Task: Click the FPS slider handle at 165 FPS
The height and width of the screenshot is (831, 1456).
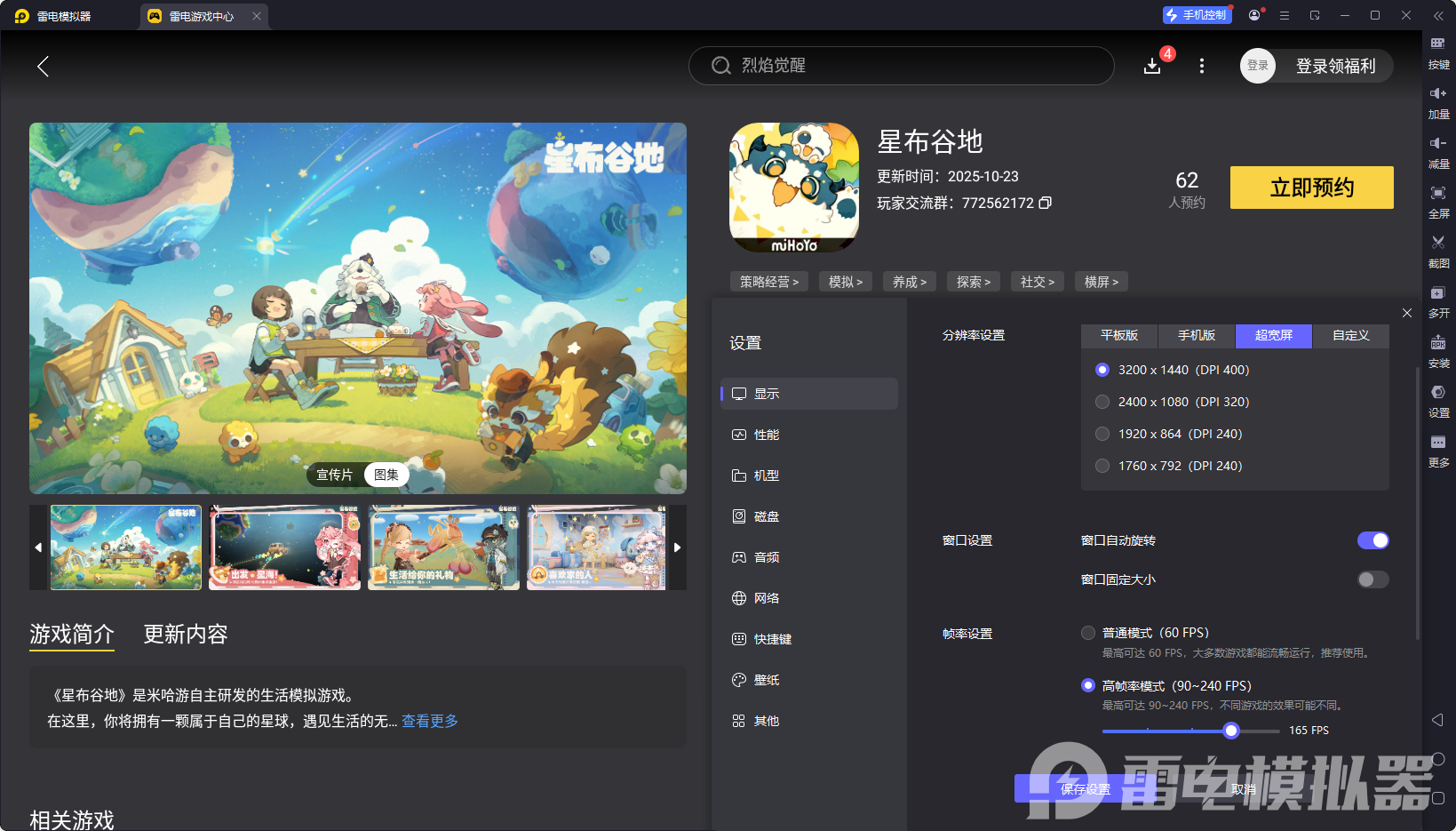Action: pyautogui.click(x=1231, y=731)
